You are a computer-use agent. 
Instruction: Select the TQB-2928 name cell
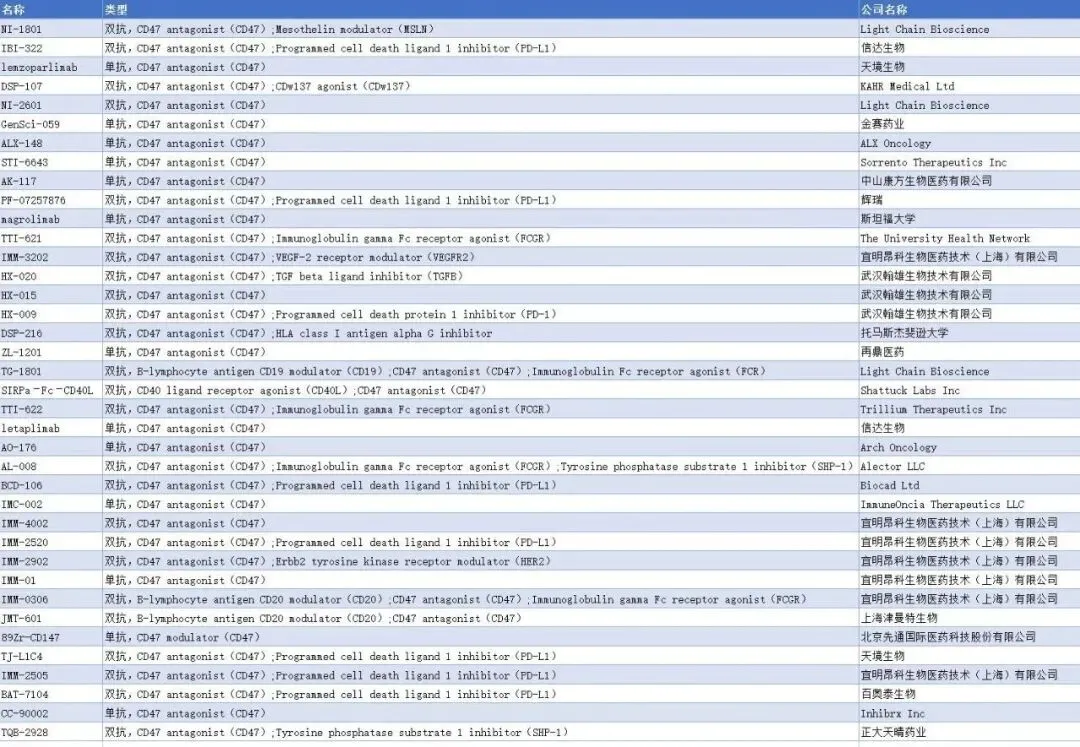[x=51, y=733]
